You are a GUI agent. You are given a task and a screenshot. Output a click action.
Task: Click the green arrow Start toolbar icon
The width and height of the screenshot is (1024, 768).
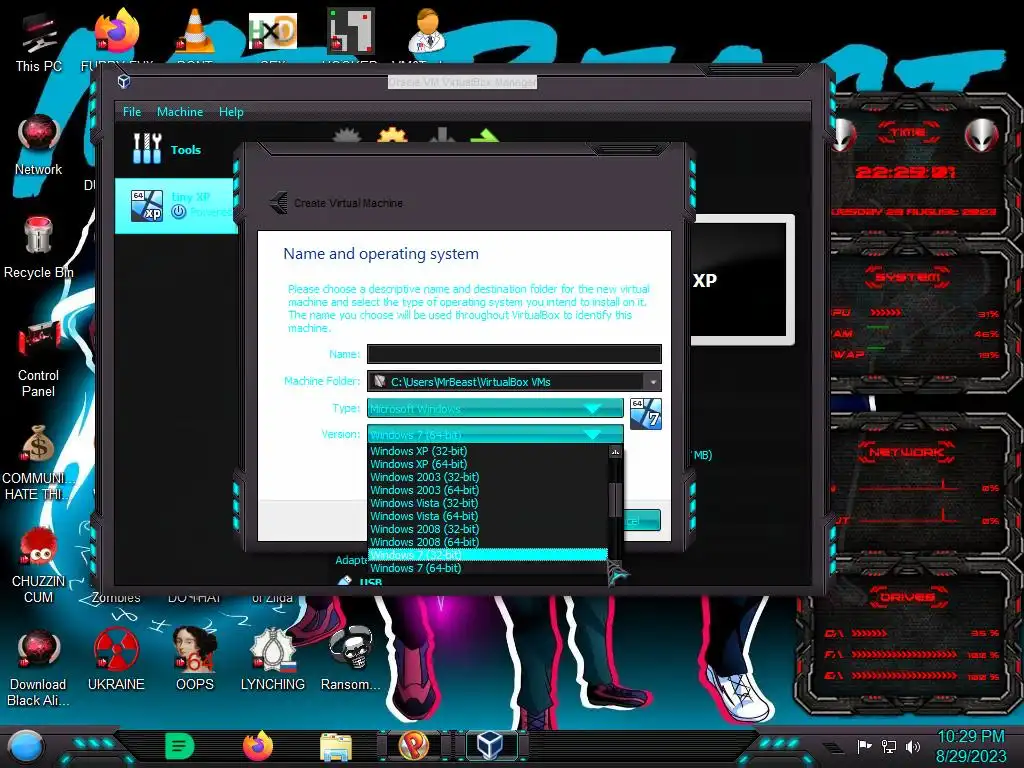tap(484, 136)
